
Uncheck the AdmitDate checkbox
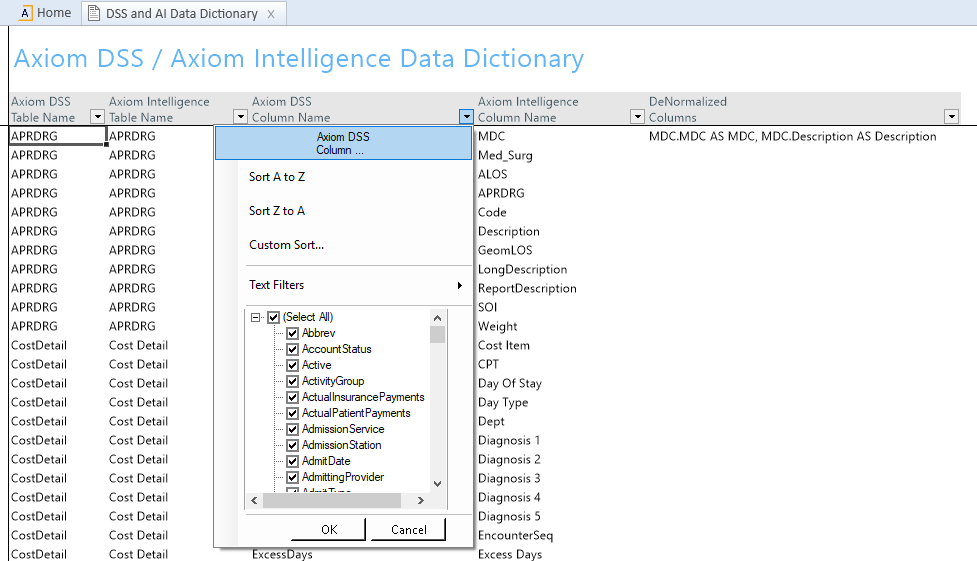pos(292,461)
